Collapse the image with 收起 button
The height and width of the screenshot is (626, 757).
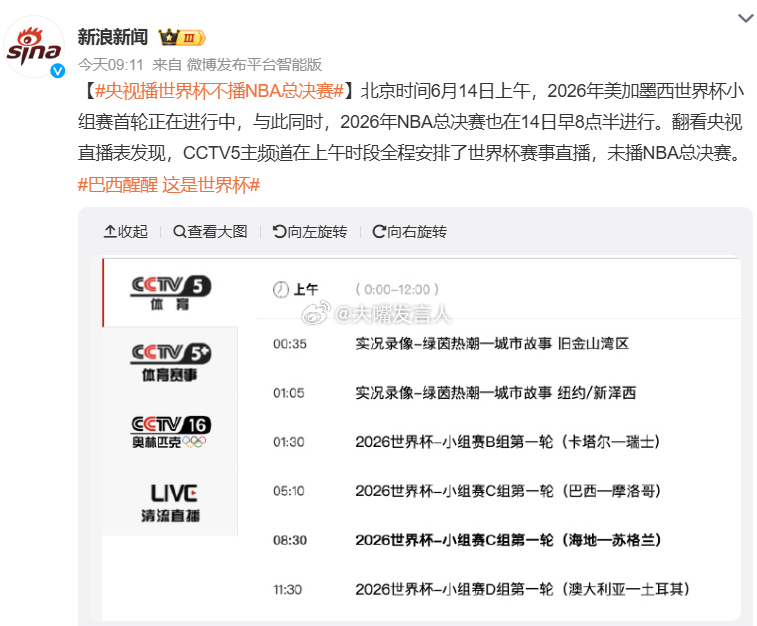(x=126, y=232)
